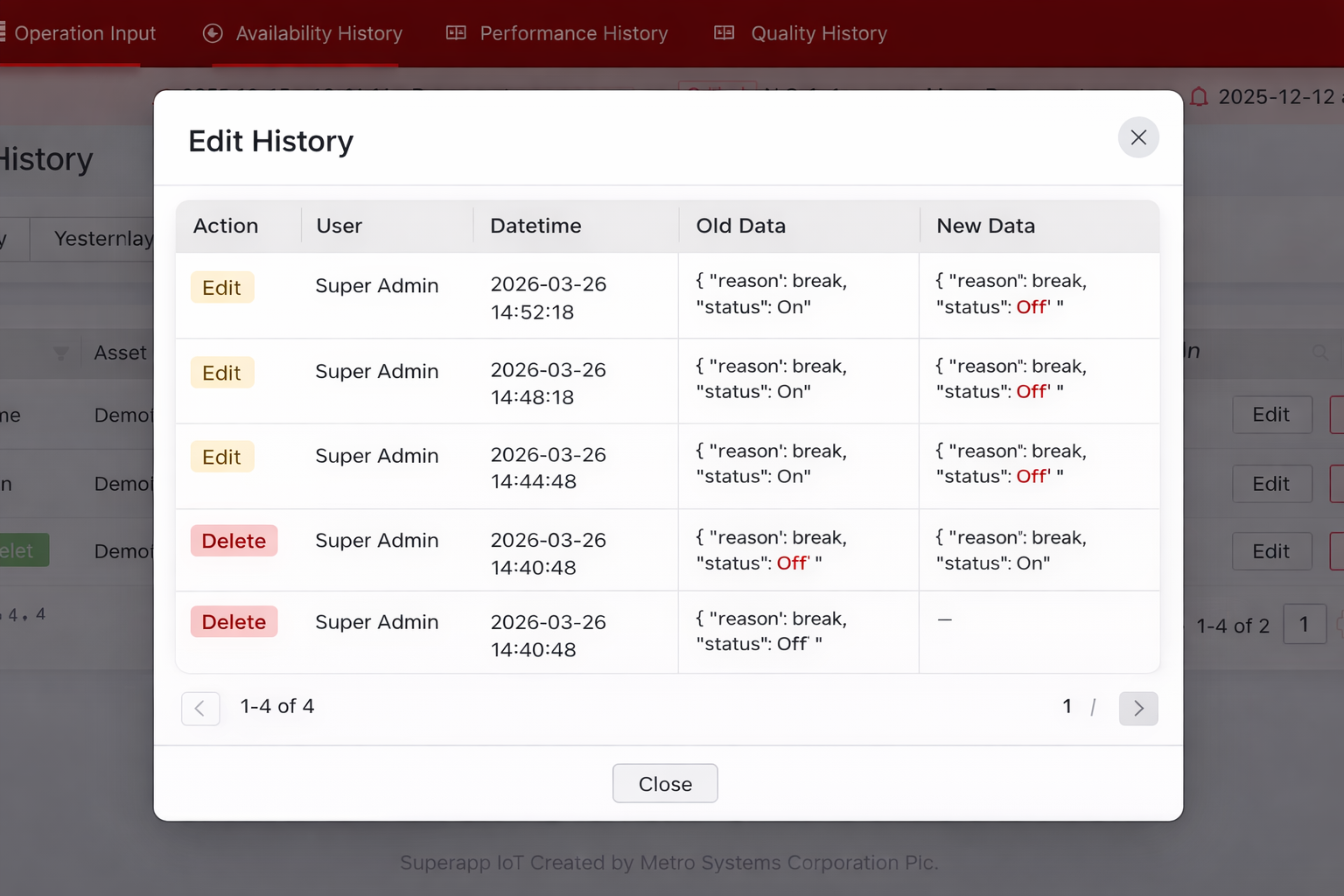Click the Yesterday filter button in background
This screenshot has height=896, width=1344.
tap(102, 239)
